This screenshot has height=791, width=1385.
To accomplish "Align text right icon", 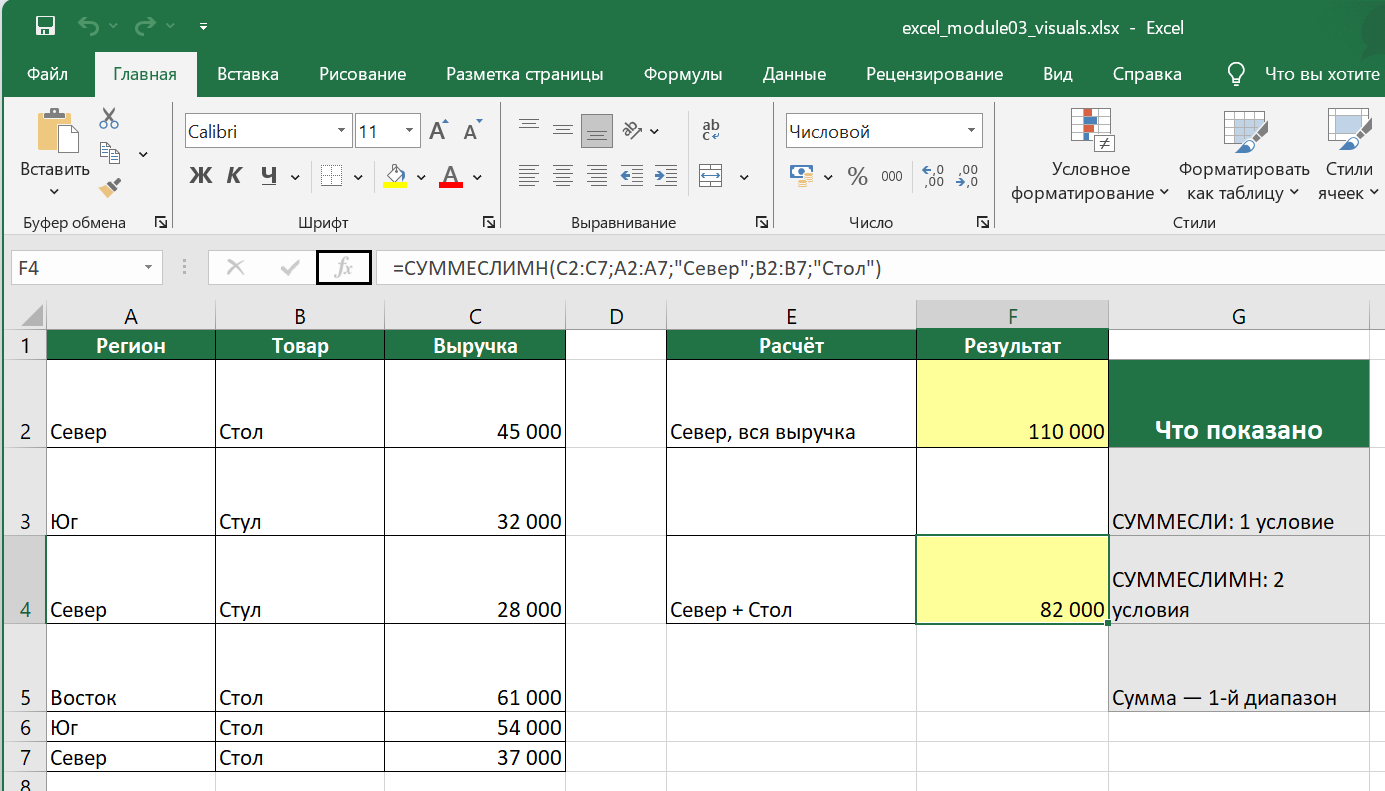I will (x=597, y=176).
